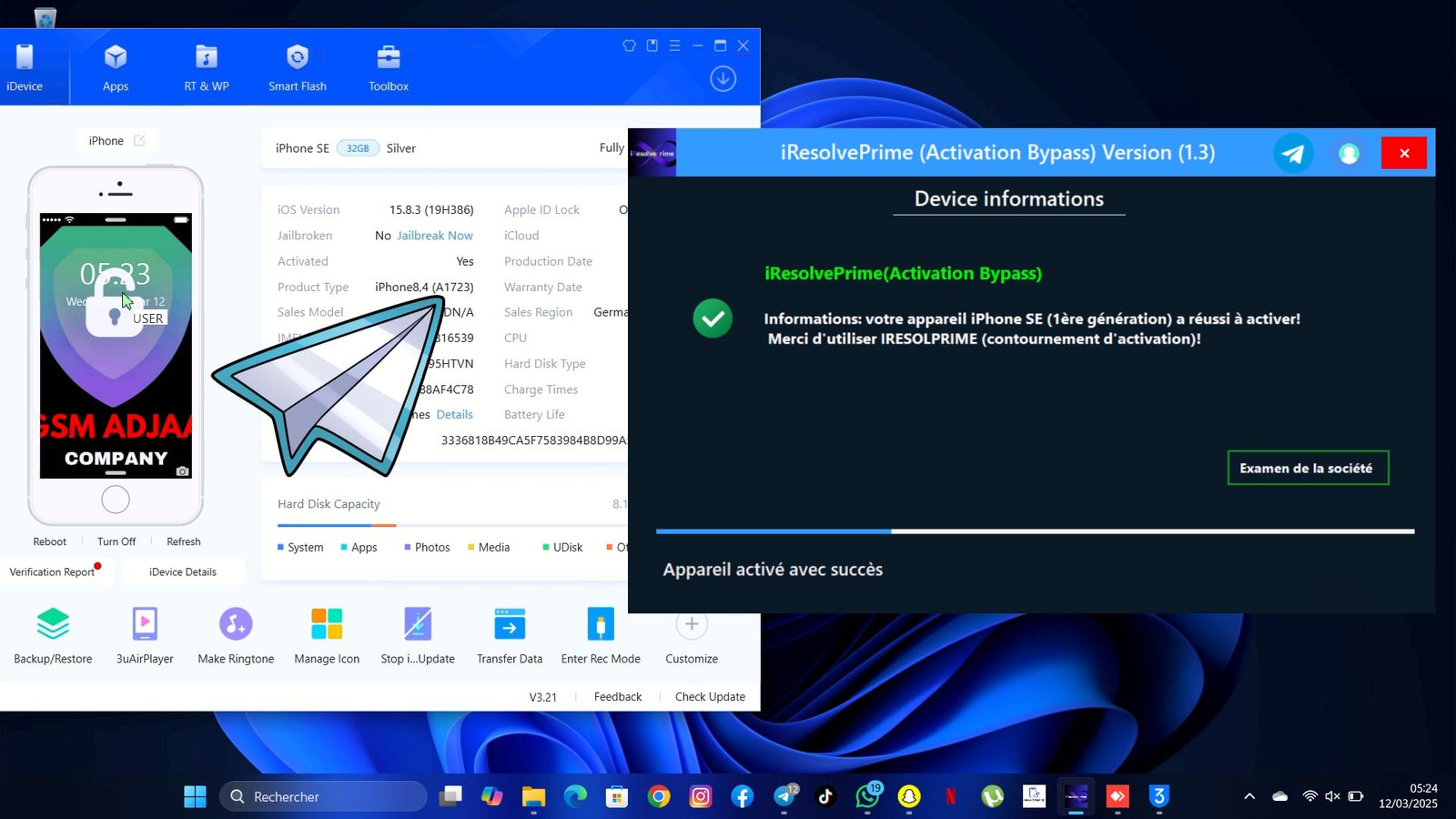Open Telegram from the taskbar
The height and width of the screenshot is (819, 1456).
click(784, 796)
